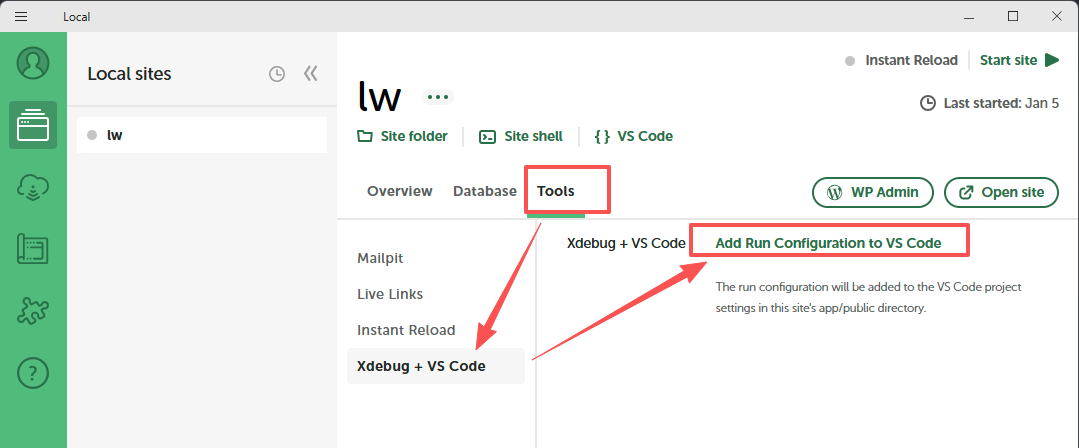Screen dimensions: 1079x448
Task: Toggle Instant Reload status at top
Action: tap(901, 60)
